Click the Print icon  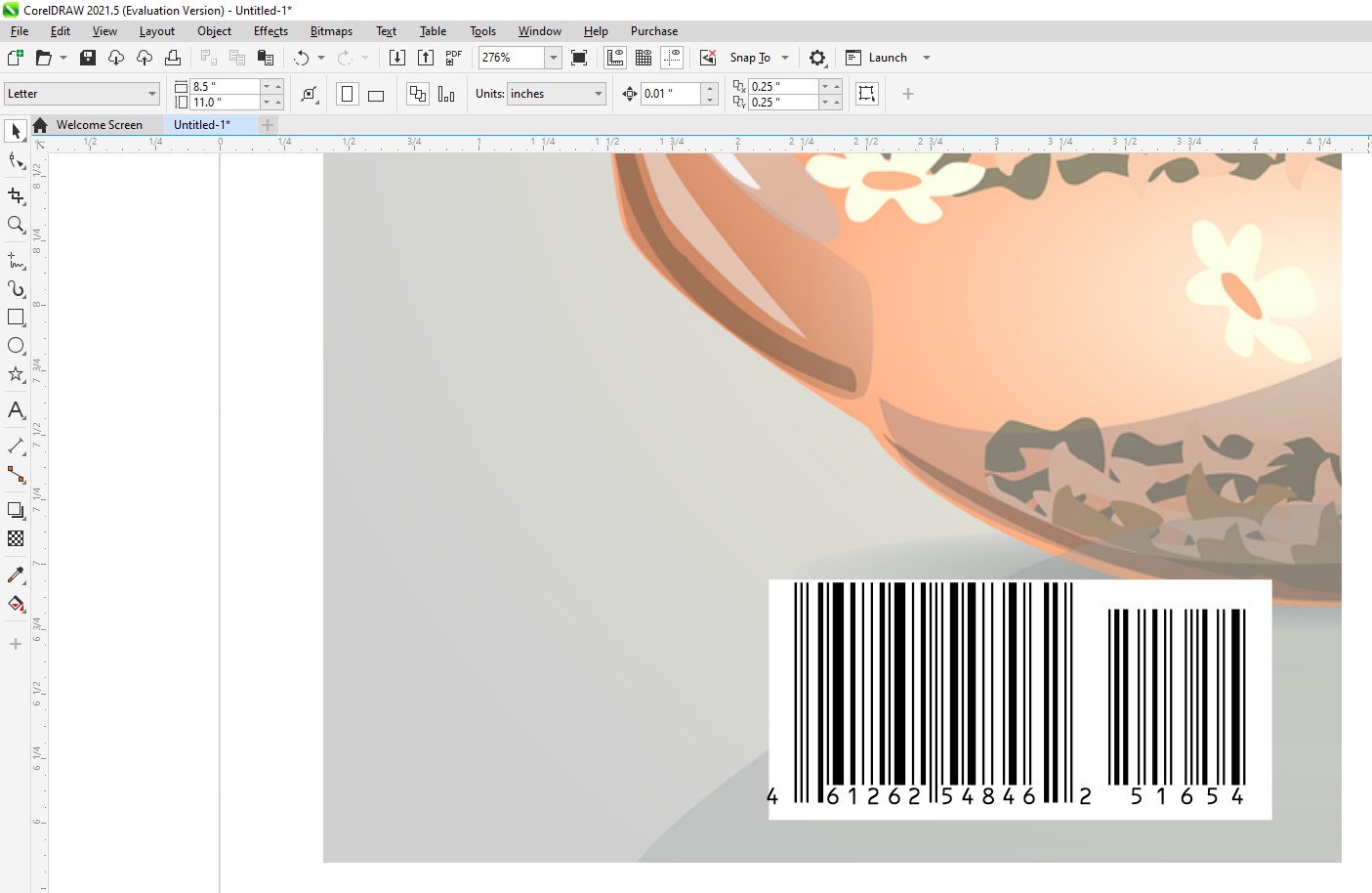coord(173,58)
